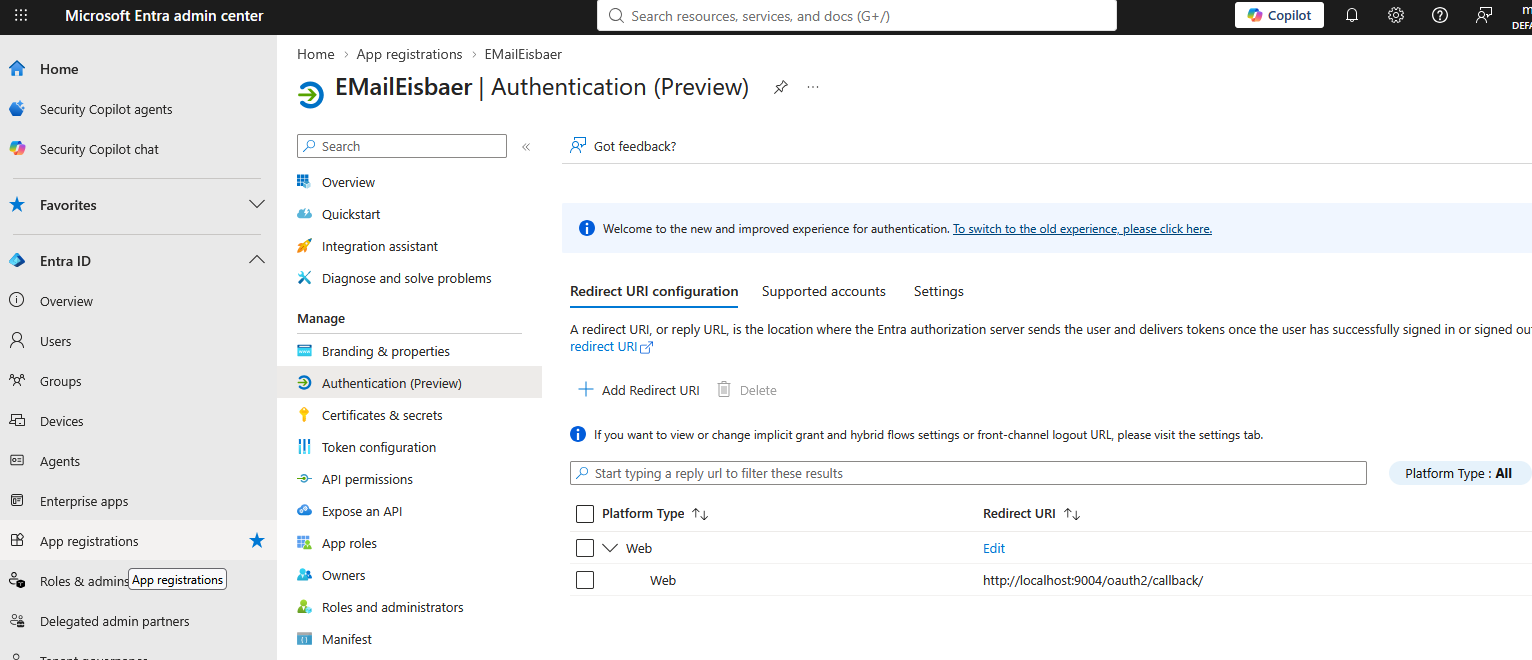
Task: Switch to the Supported accounts tab
Action: click(x=824, y=291)
